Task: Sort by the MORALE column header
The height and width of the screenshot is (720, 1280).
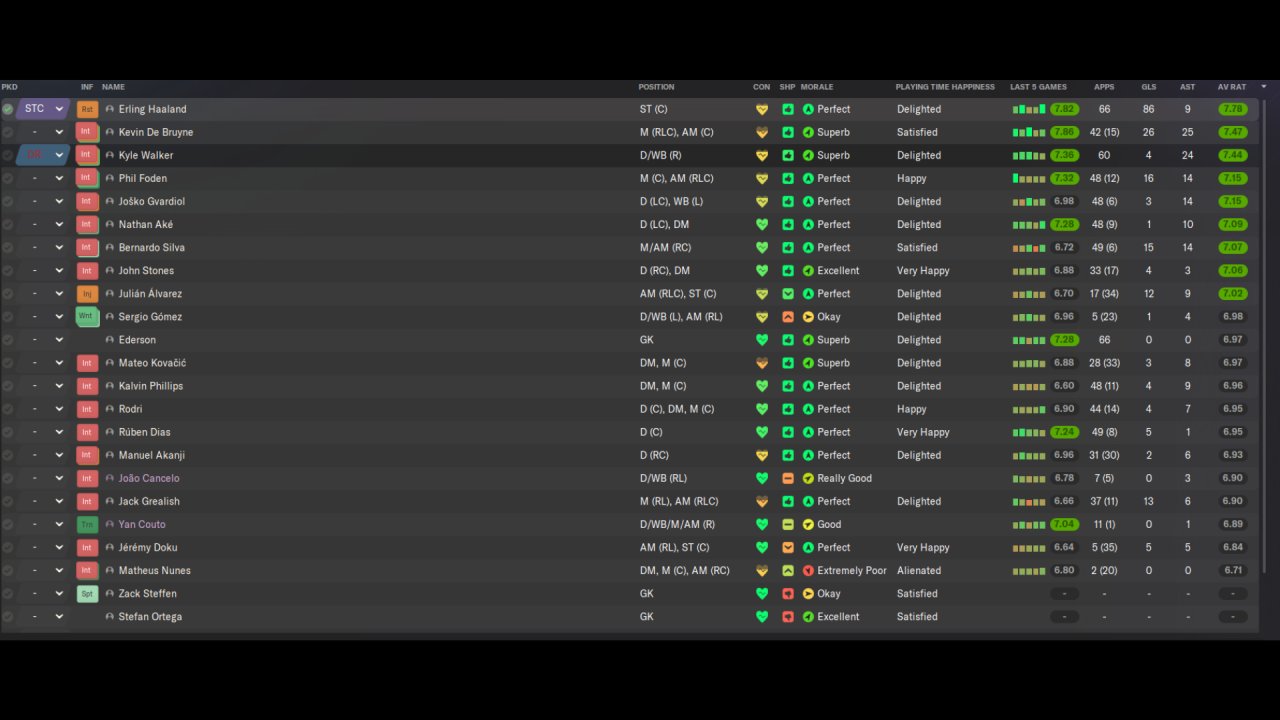Action: click(x=817, y=87)
